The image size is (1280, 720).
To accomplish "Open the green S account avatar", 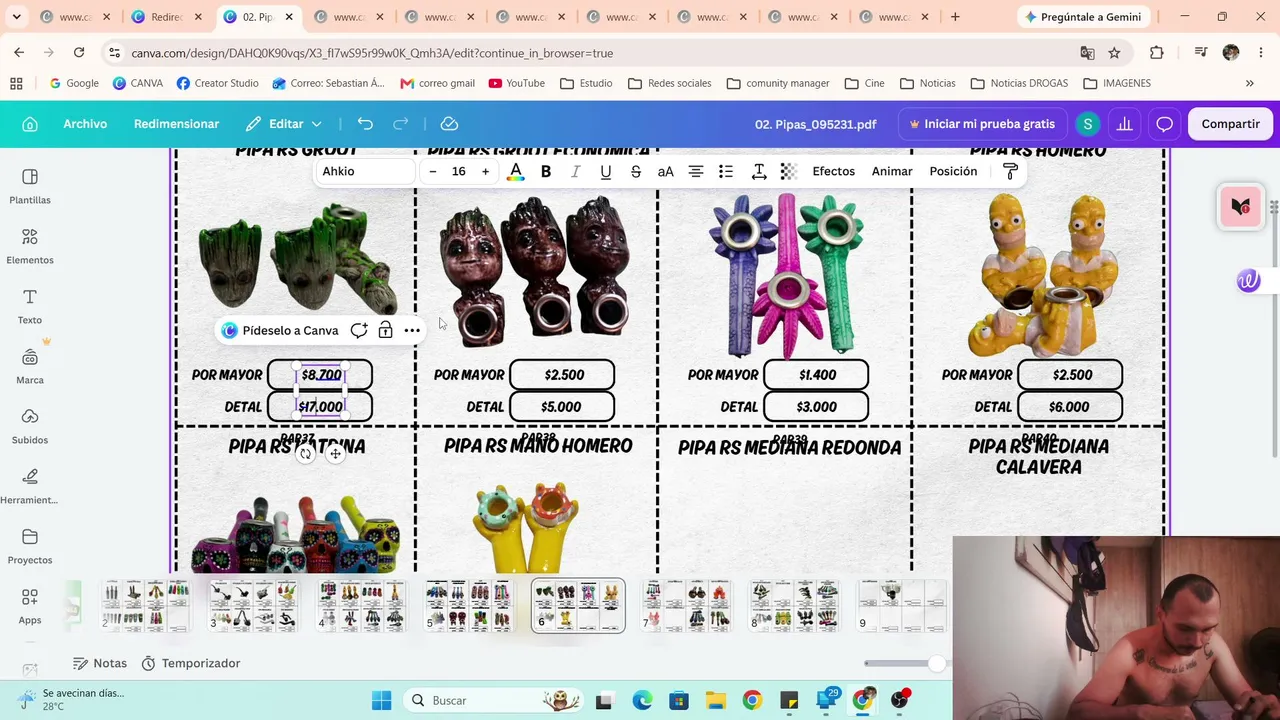I will click(x=1087, y=124).
